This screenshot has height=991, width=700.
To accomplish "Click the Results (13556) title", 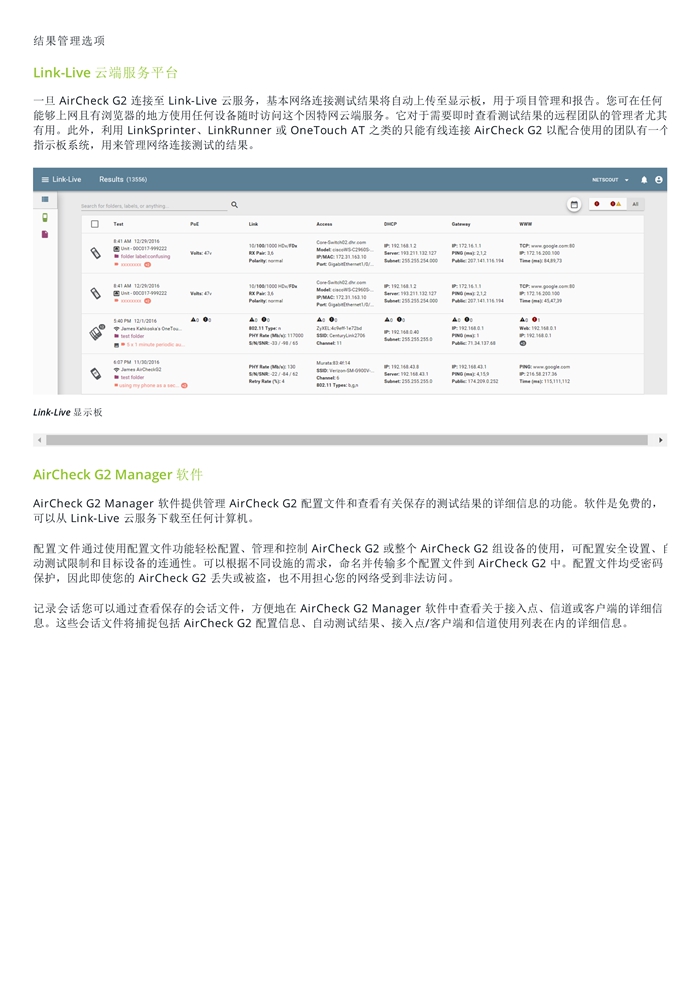I will pos(123,179).
